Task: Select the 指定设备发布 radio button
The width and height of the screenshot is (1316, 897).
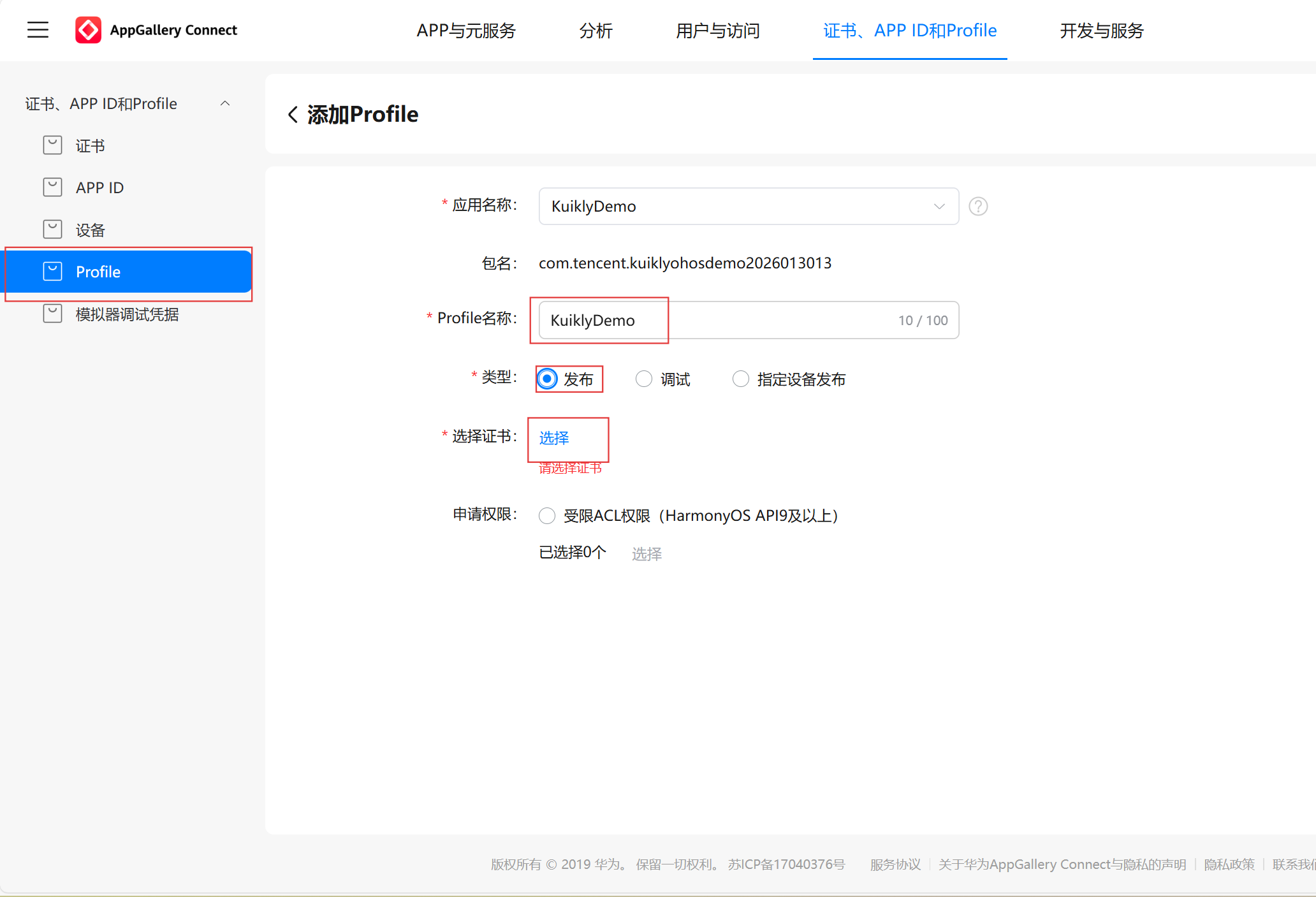Action: point(741,379)
